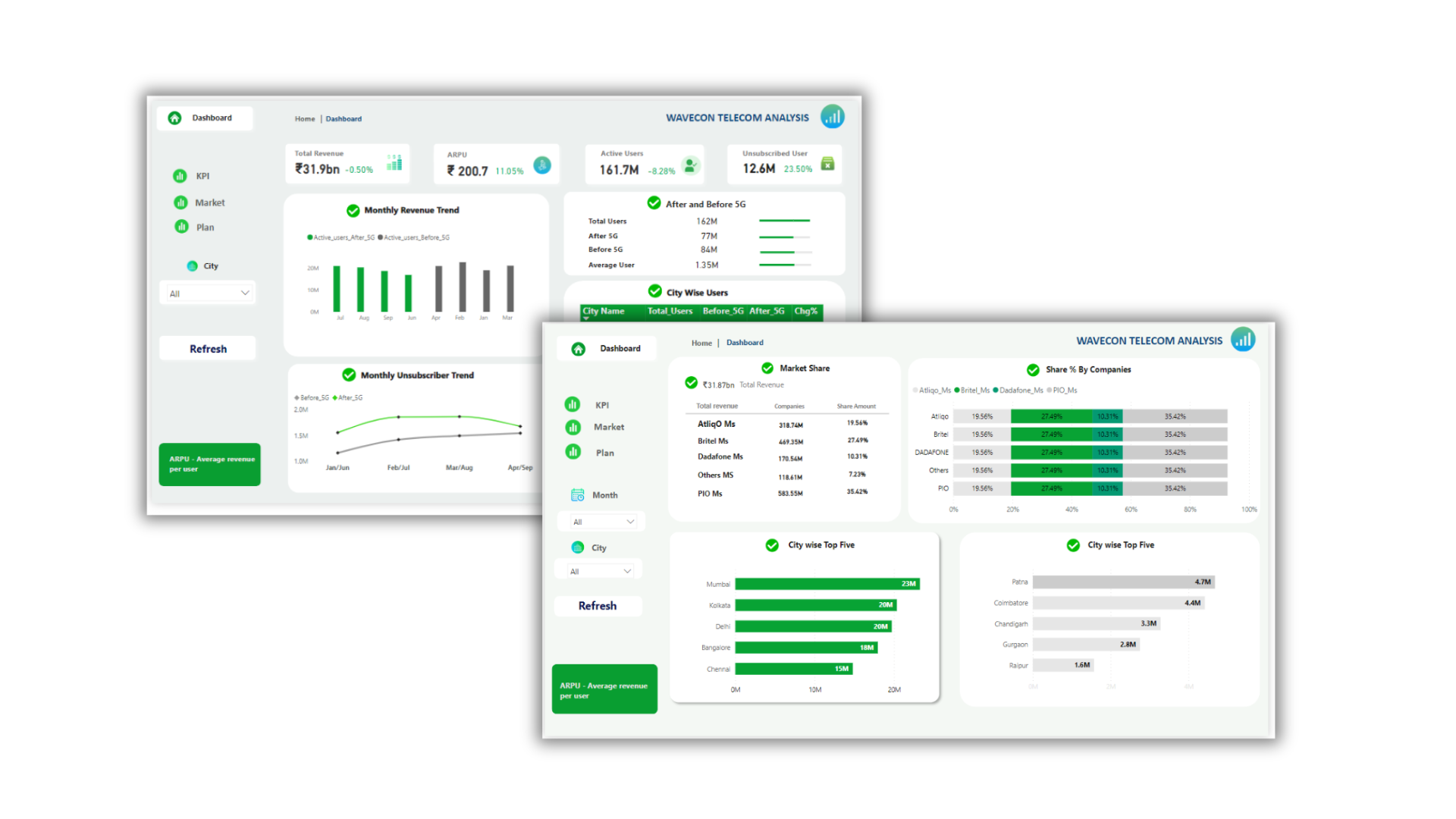This screenshot has height=819, width=1456.
Task: Click the KPI icon in the front dashboard sidebar
Action: coord(573,405)
